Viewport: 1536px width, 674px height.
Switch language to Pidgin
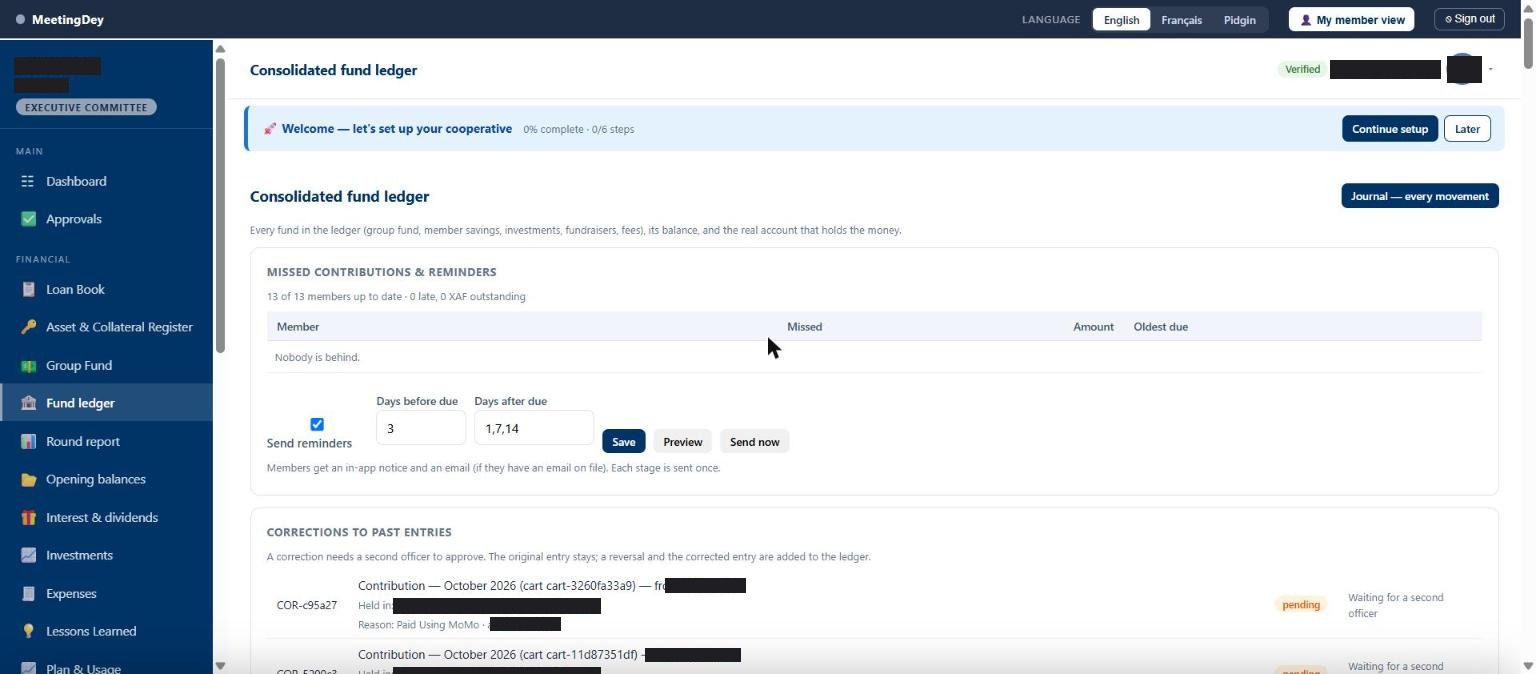pos(1239,20)
